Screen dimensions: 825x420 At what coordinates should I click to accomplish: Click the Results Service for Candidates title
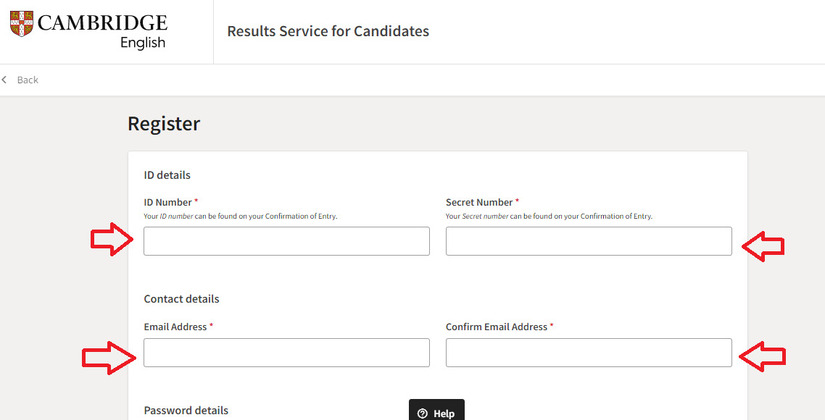pyautogui.click(x=328, y=31)
